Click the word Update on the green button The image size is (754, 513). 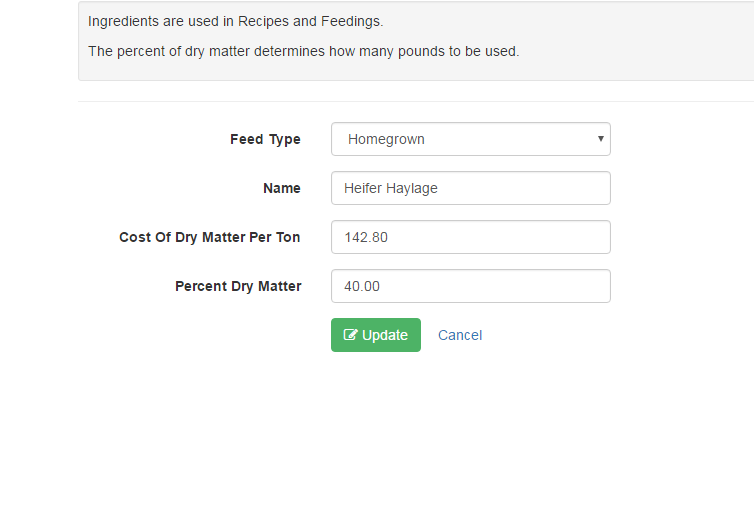click(385, 335)
